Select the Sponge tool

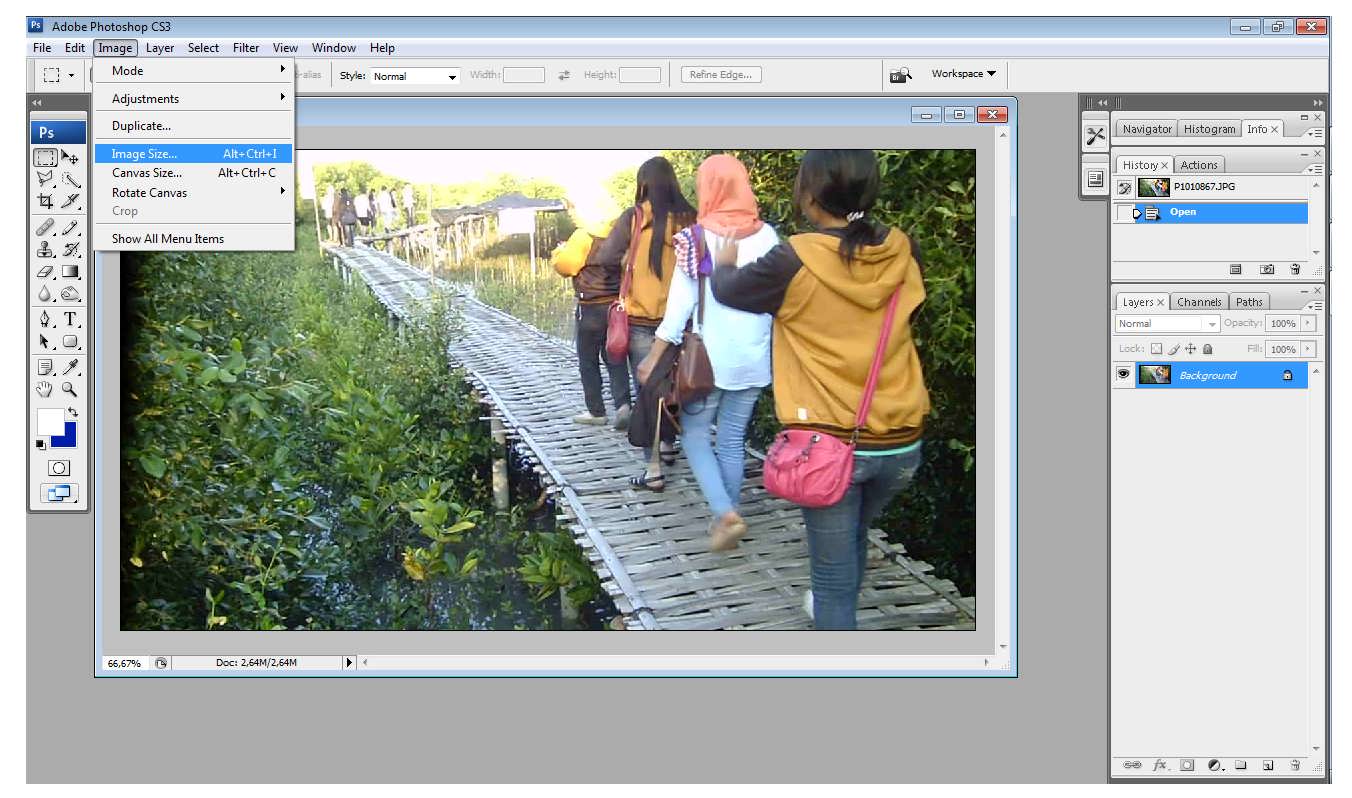tap(70, 294)
